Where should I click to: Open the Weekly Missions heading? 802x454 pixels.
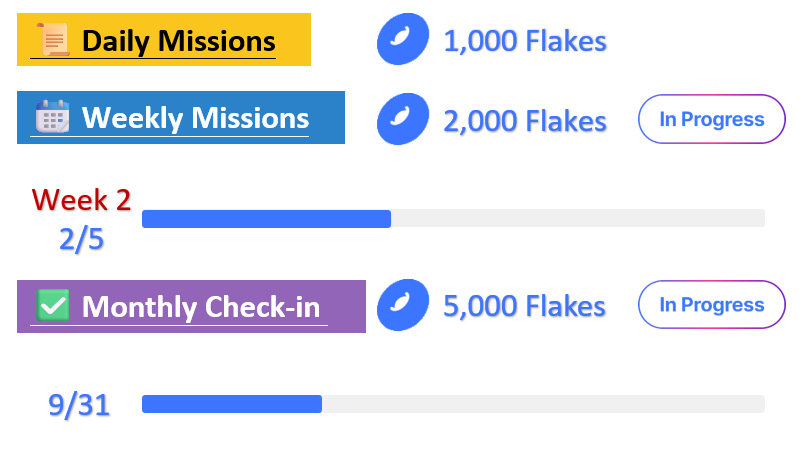tap(195, 118)
